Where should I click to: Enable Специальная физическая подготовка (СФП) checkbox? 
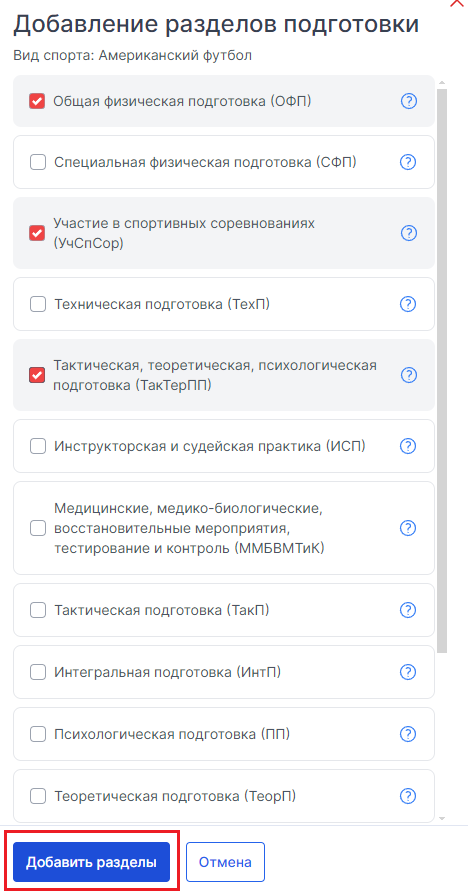pyautogui.click(x=38, y=163)
